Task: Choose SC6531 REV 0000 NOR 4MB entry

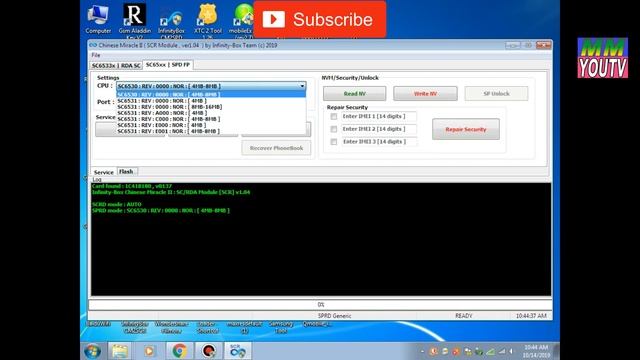Action: [x=211, y=101]
